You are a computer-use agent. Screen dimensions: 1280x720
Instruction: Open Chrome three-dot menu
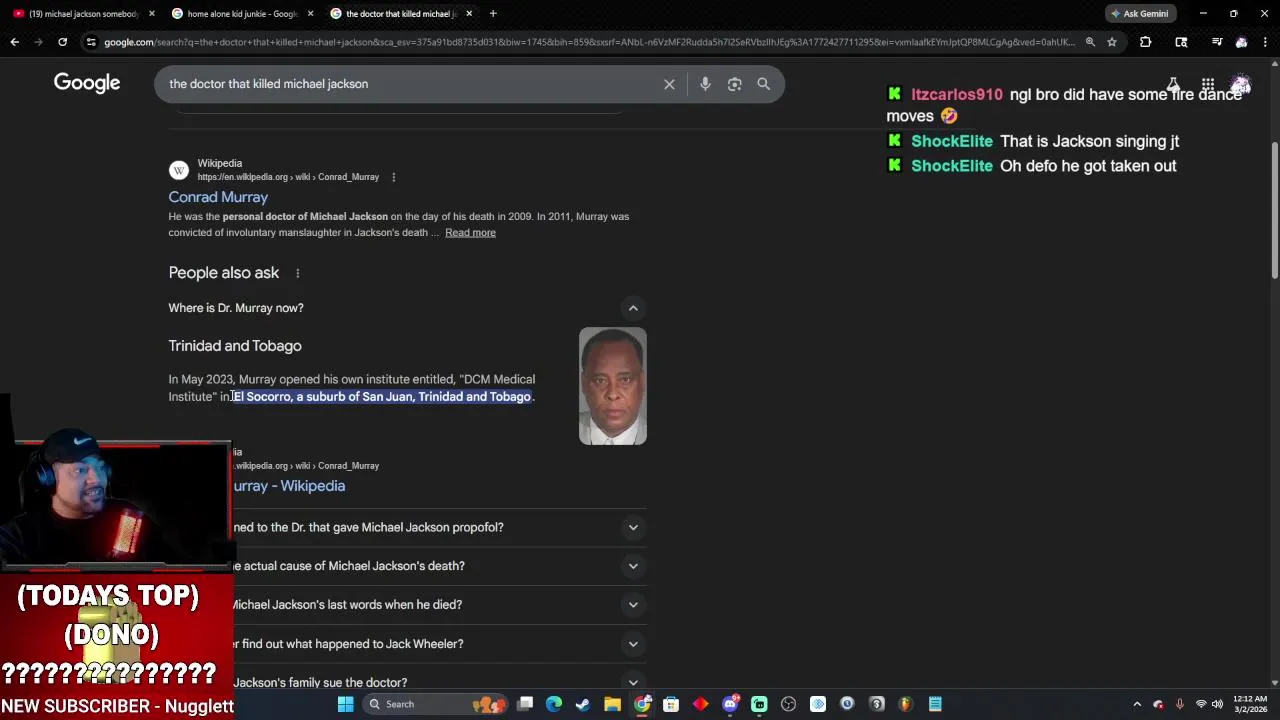[1265, 42]
